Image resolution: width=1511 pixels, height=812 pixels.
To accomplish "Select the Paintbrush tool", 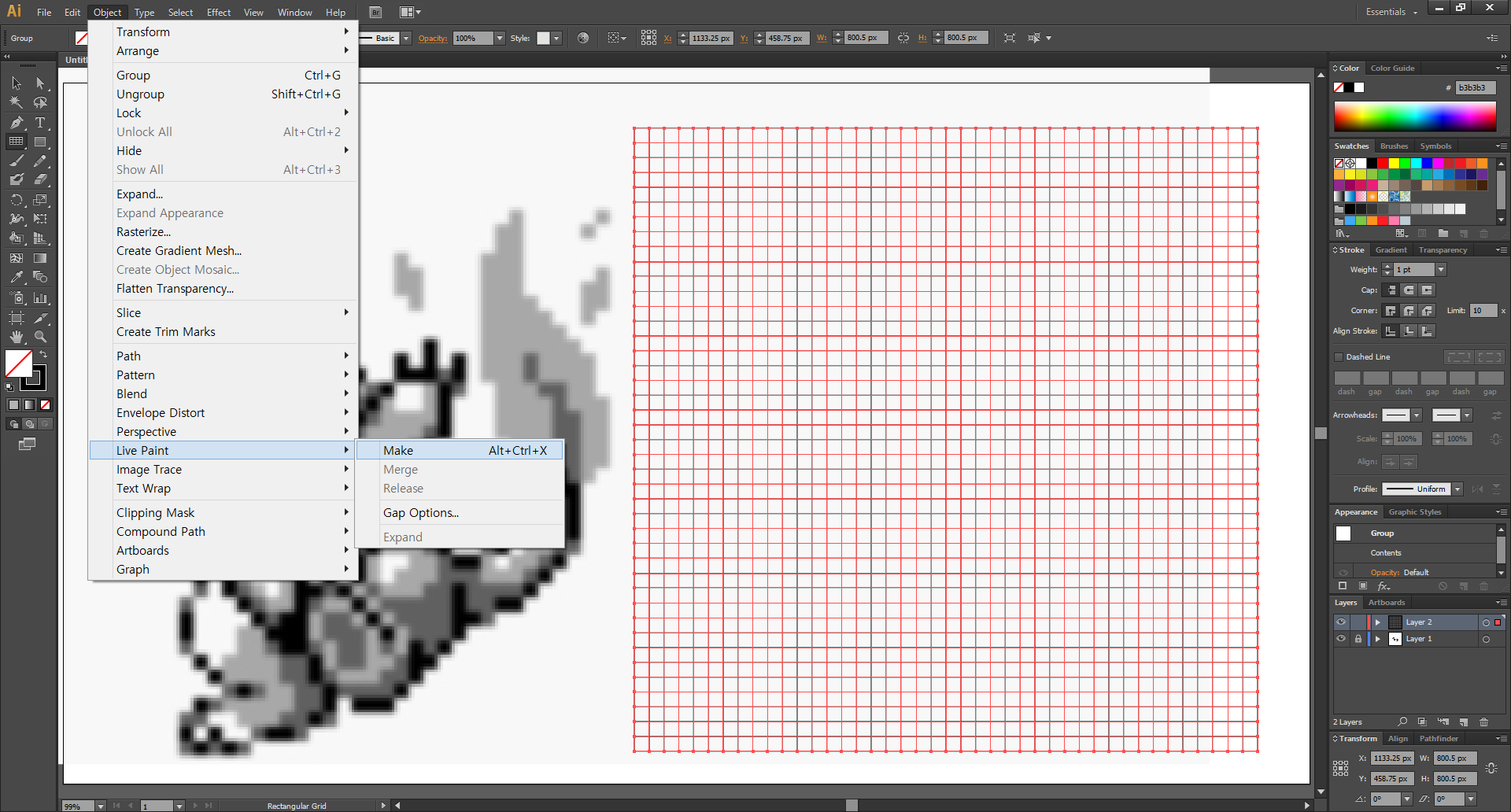I will 17,161.
